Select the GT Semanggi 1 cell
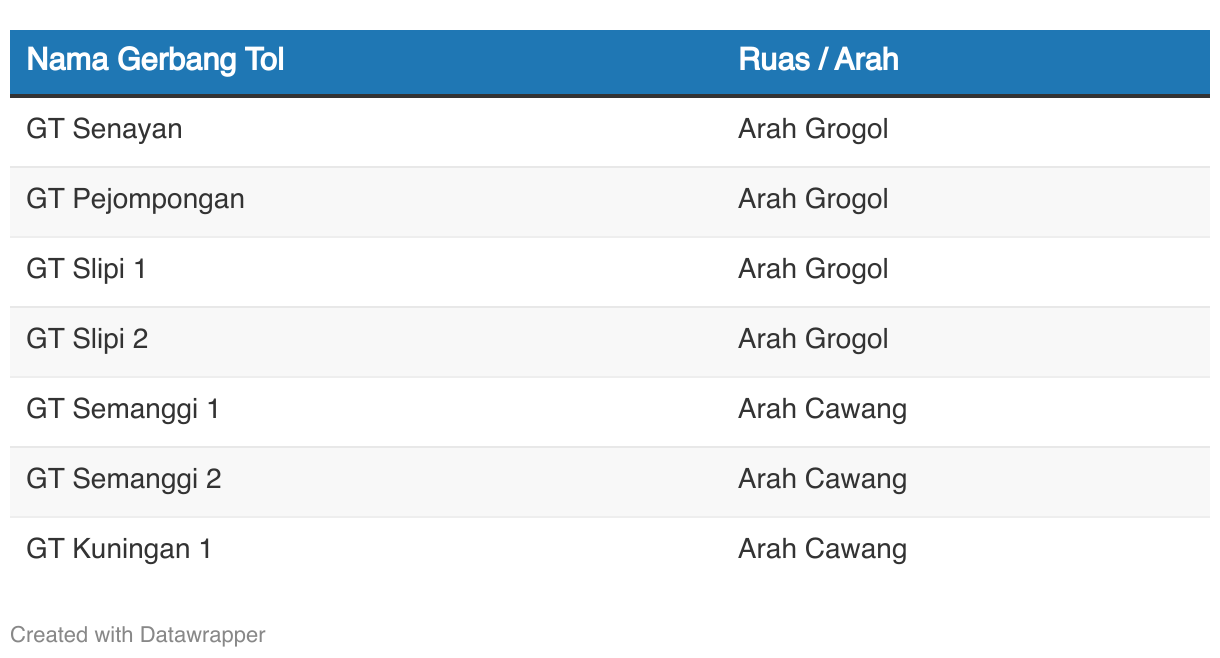Screen dimensions: 1220x658 click(x=366, y=411)
